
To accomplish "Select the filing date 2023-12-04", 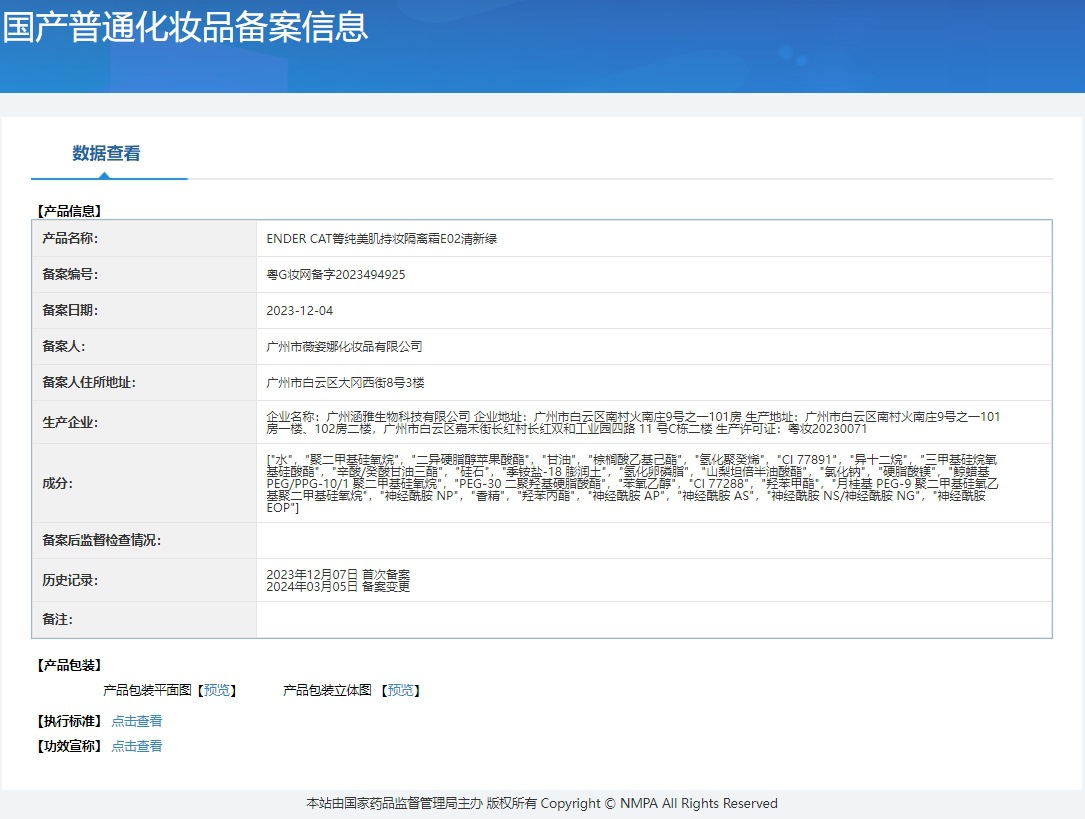I will click(300, 311).
